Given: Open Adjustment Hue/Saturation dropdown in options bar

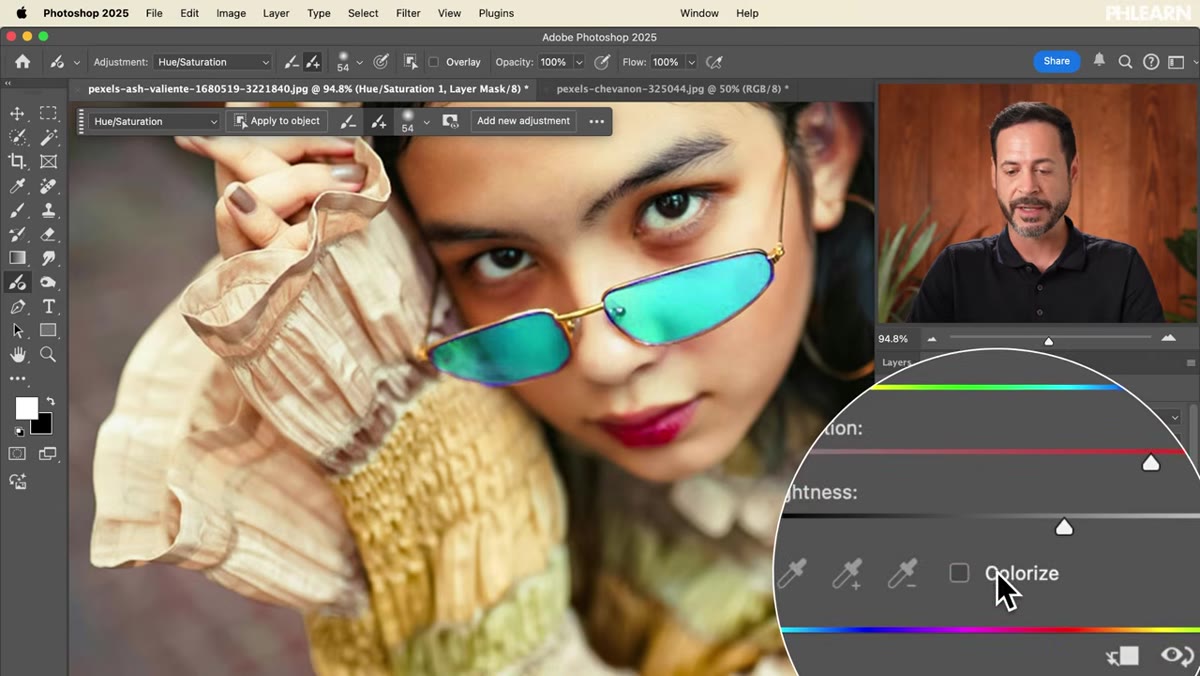Looking at the screenshot, I should pyautogui.click(x=213, y=62).
